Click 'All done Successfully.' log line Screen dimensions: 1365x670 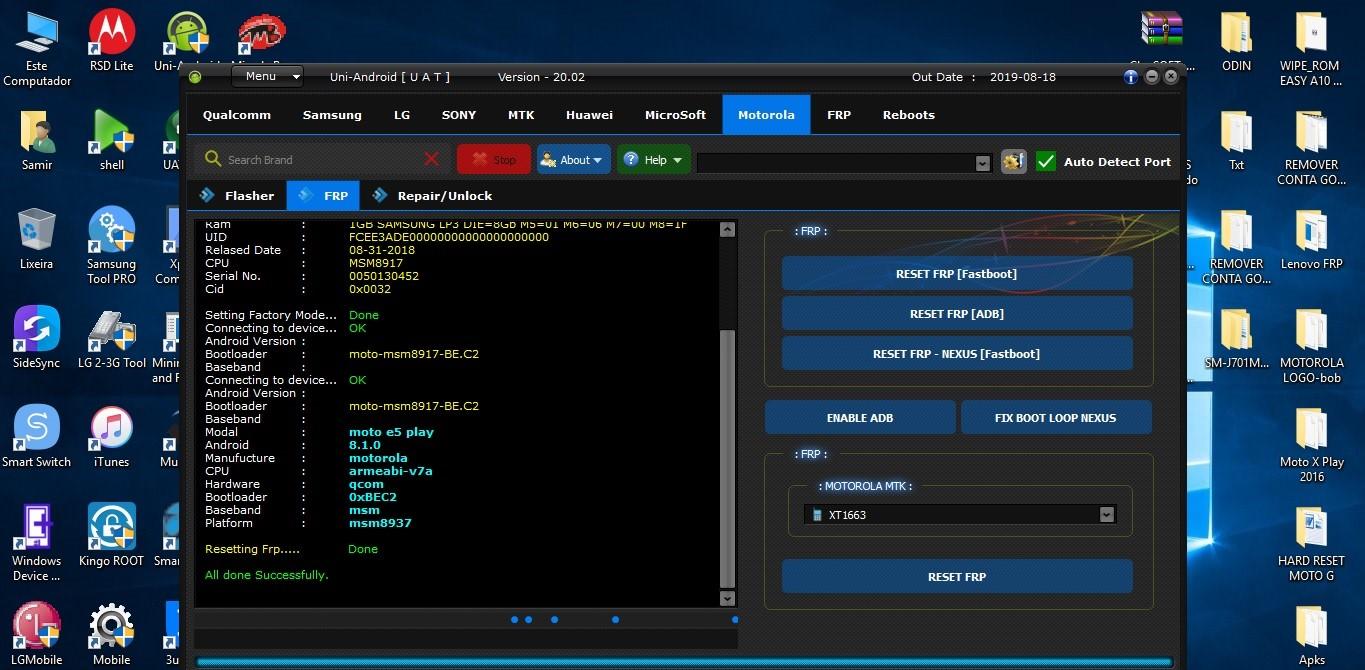pyautogui.click(x=267, y=575)
